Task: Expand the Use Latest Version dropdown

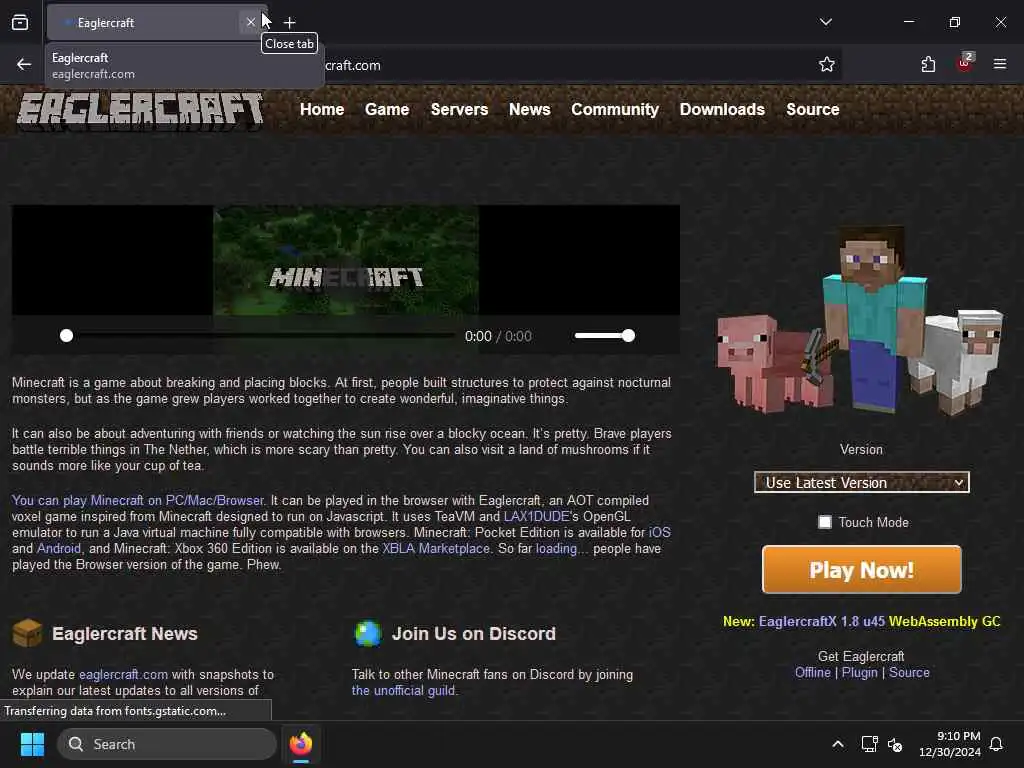Action: pyautogui.click(x=861, y=482)
